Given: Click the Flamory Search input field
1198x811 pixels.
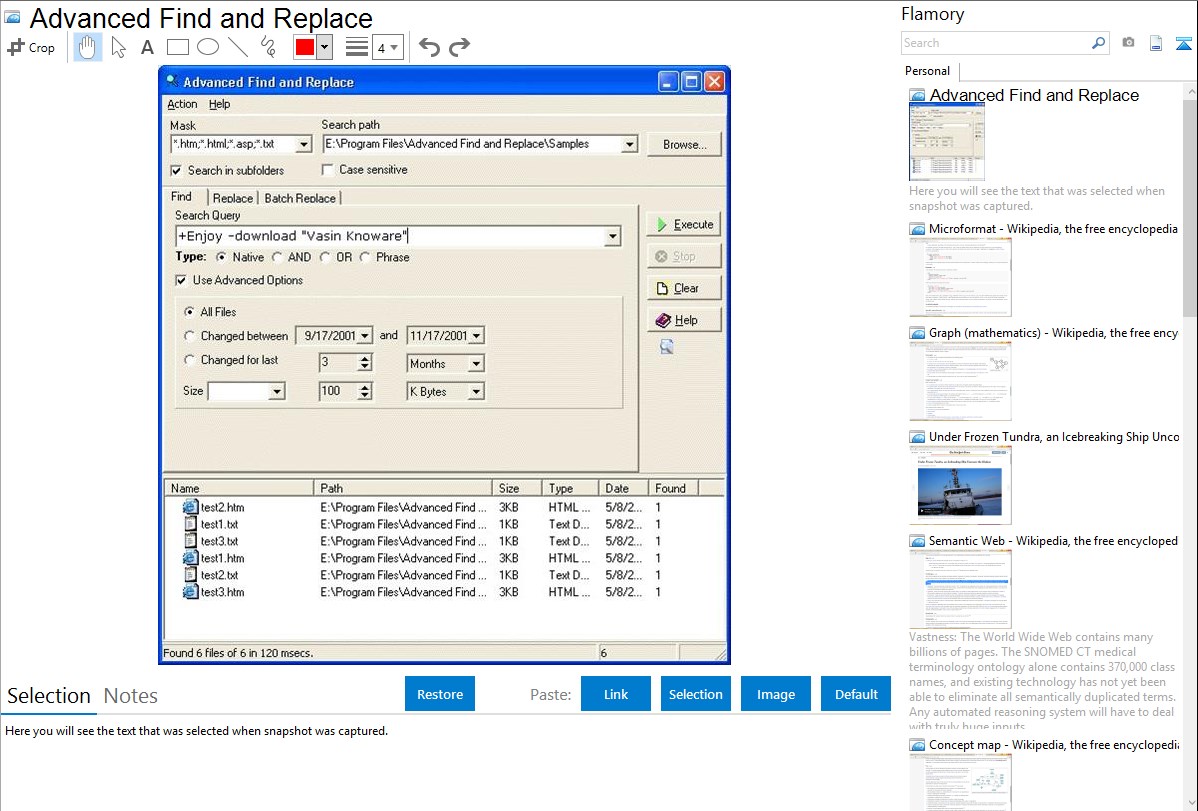Looking at the screenshot, I should click(x=996, y=43).
